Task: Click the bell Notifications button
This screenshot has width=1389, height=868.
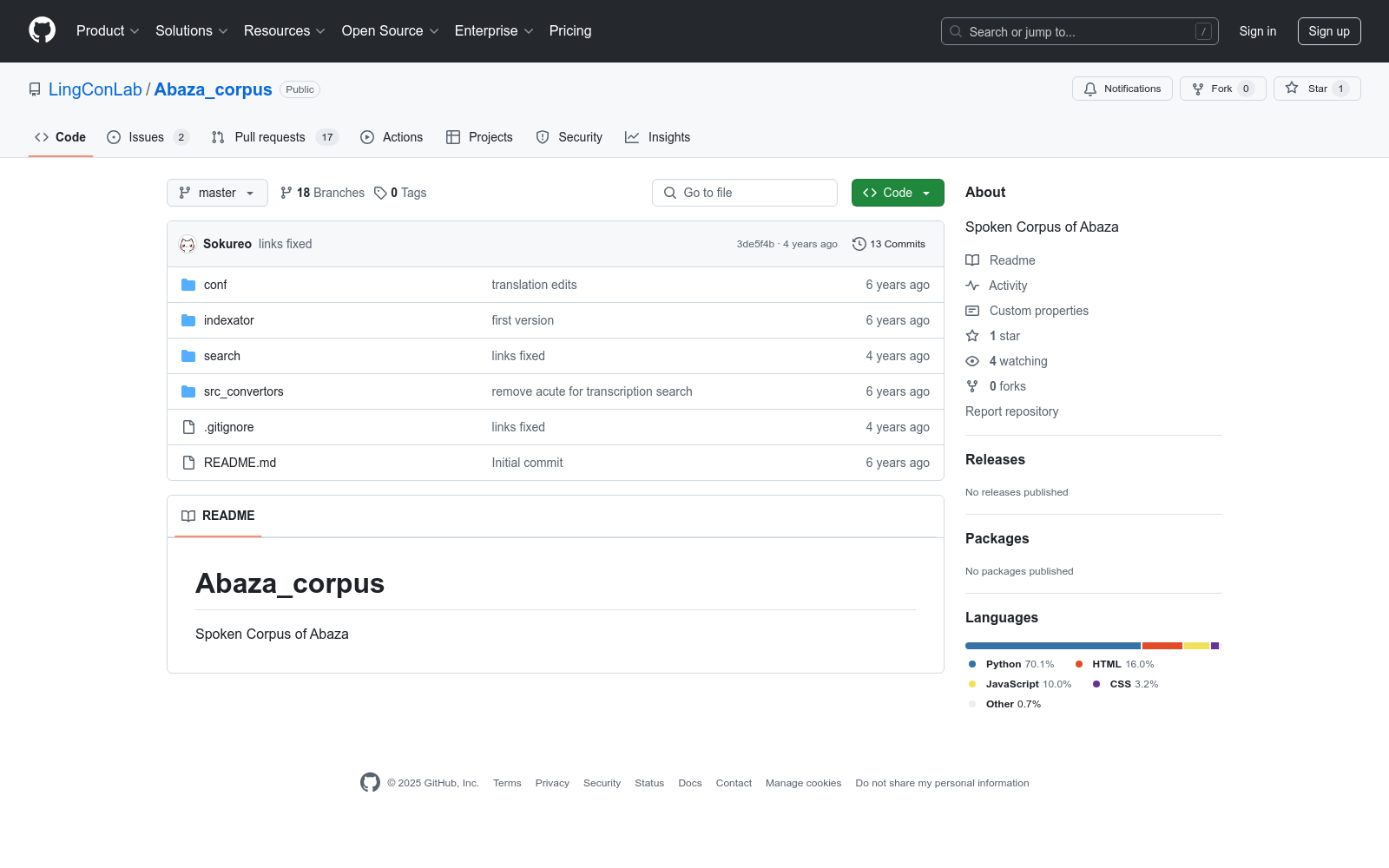Action: [1122, 89]
